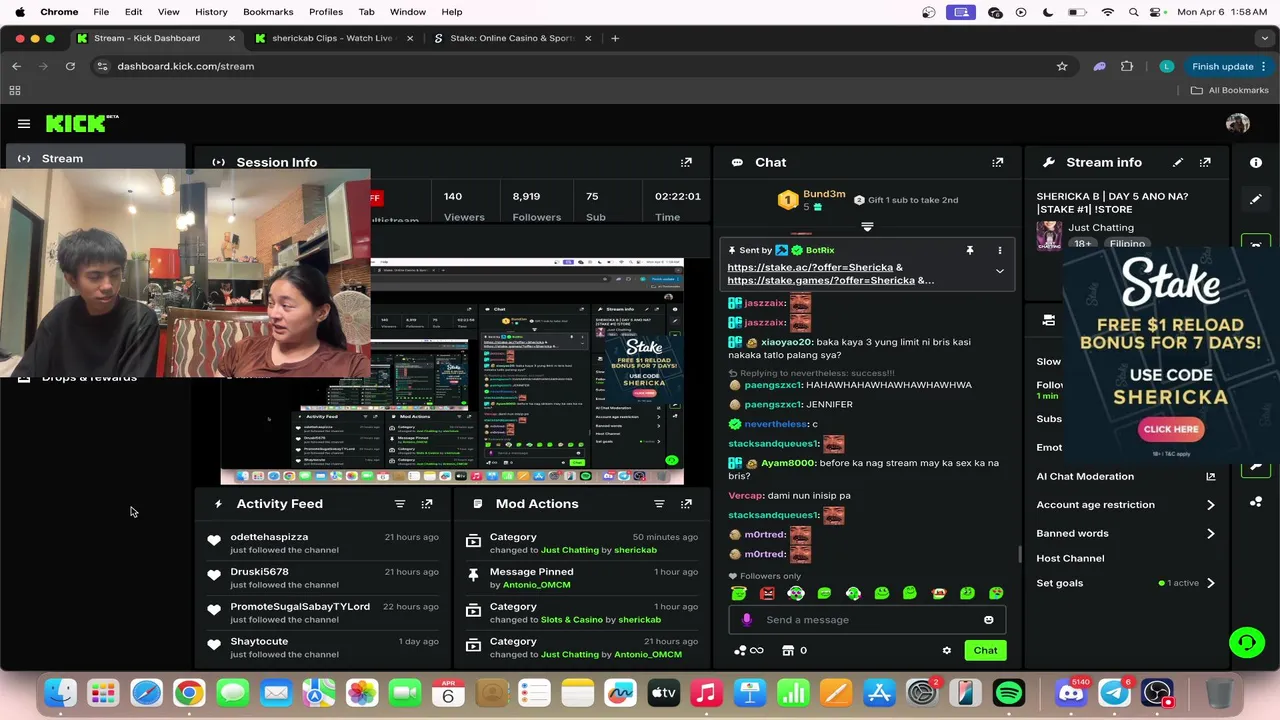Open Telegram from the Dock

[x=1114, y=693]
